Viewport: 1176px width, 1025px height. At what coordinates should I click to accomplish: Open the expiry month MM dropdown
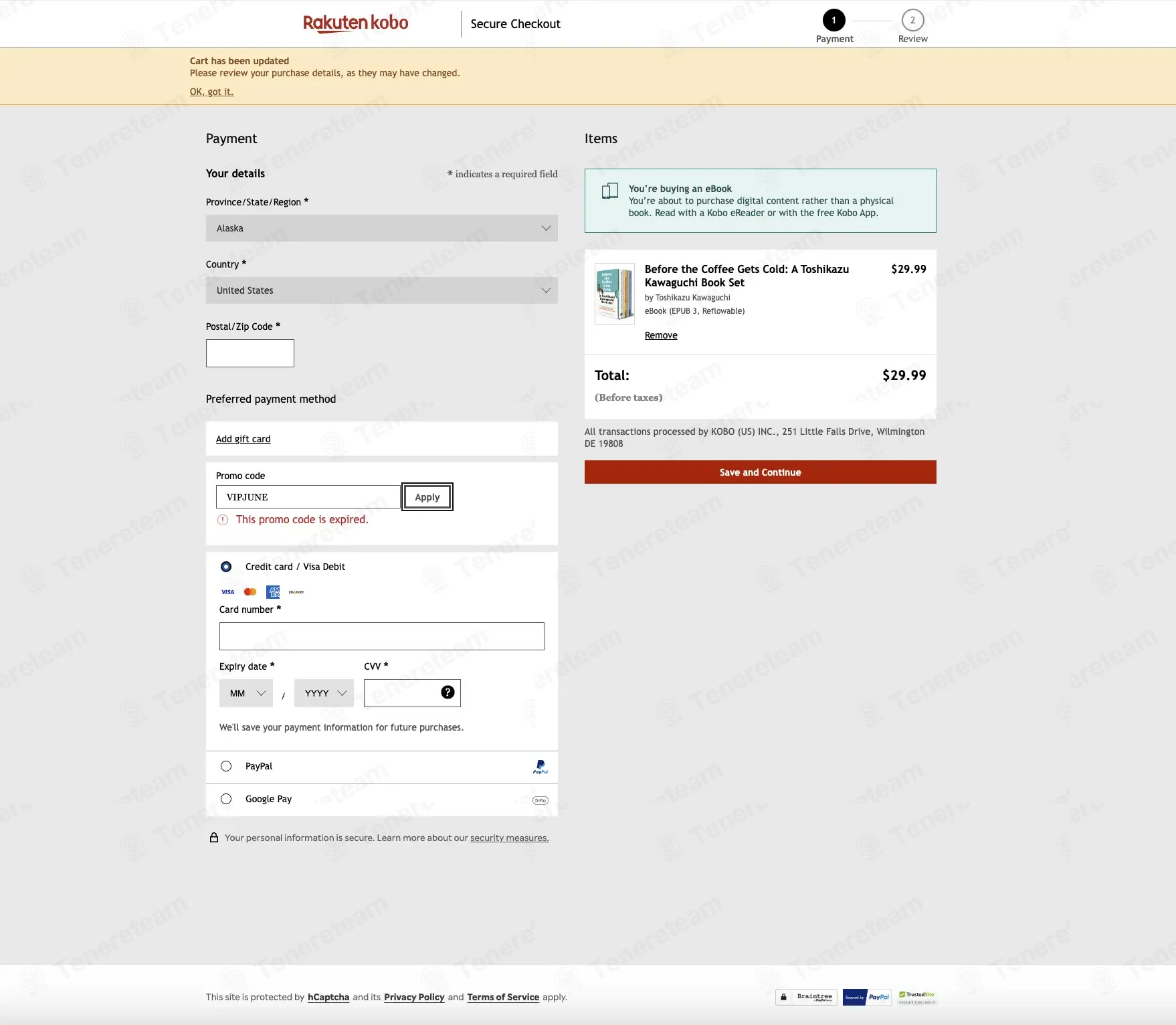click(x=246, y=693)
